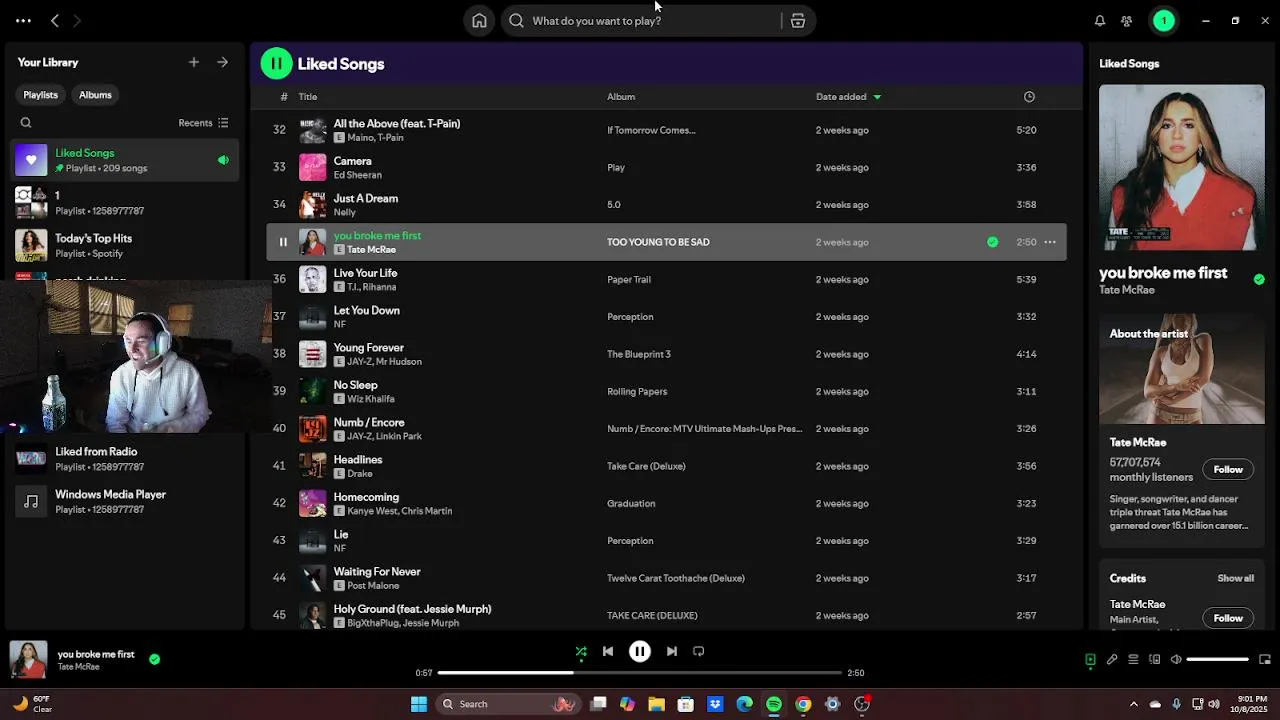Go to Spotify Home
This screenshot has height=720, width=1280.
480,21
